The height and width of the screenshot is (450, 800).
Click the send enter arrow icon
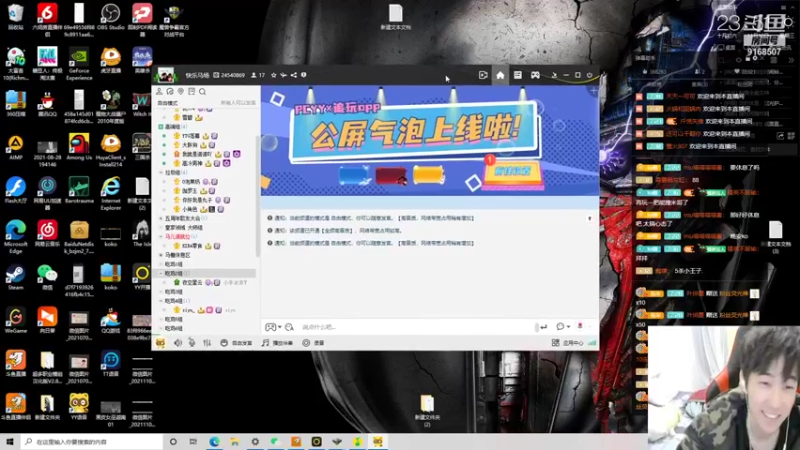(543, 327)
